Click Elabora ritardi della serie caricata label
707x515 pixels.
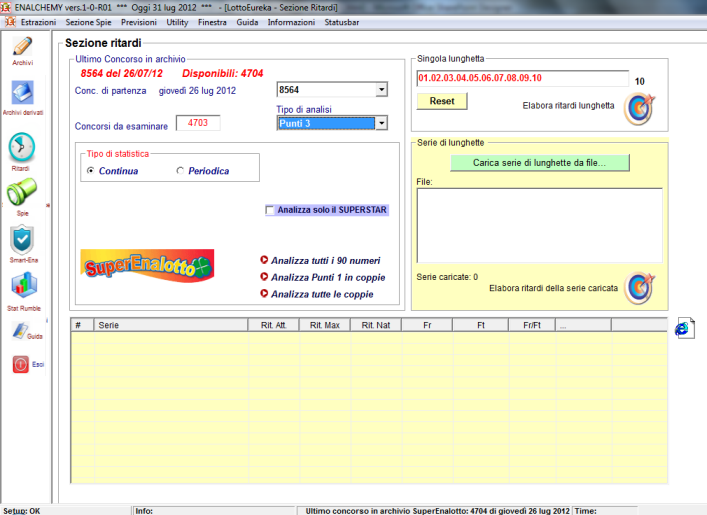tap(553, 288)
